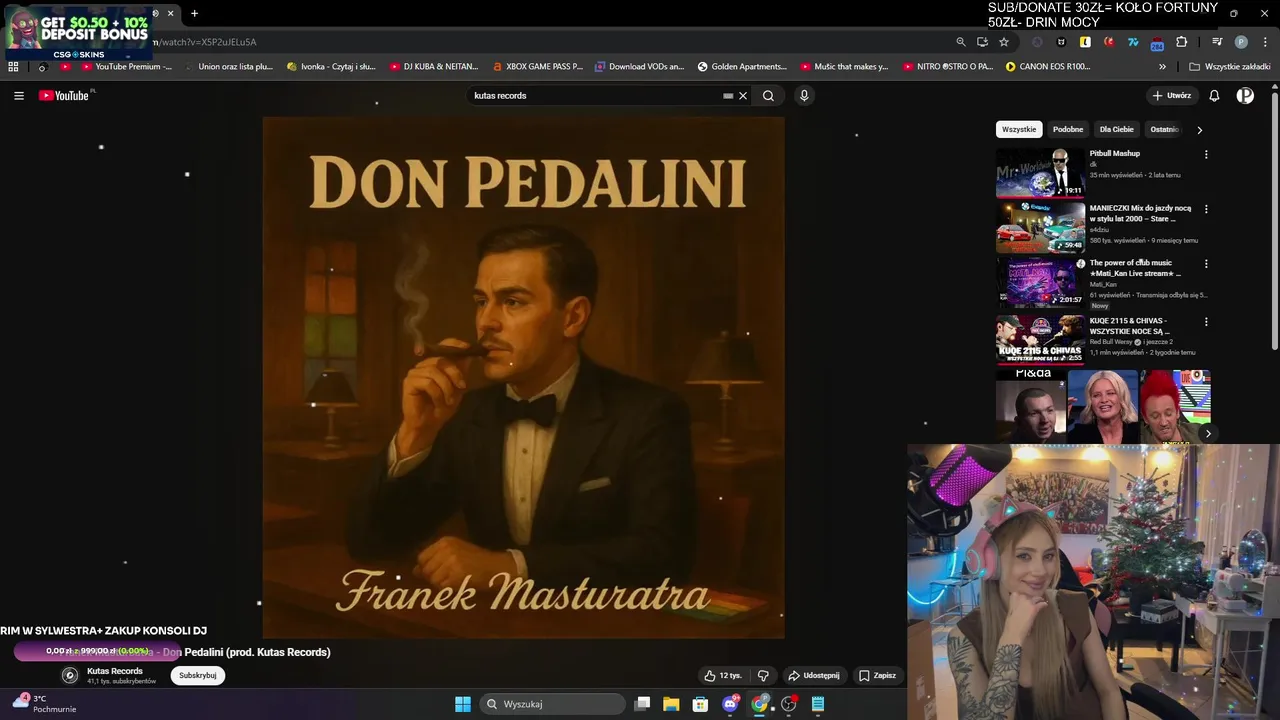Viewport: 1280px width, 720px height.
Task: Open options menu for KUQE 2115 video
Action: click(1206, 322)
